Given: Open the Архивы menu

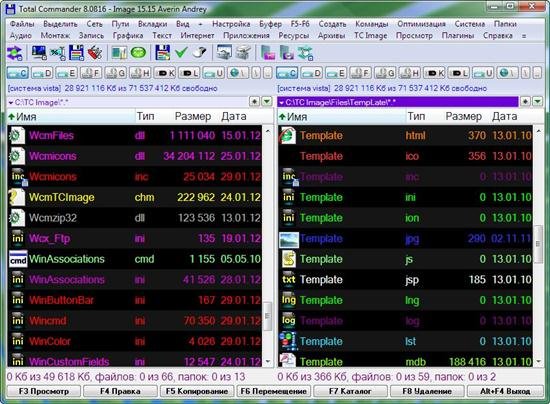Looking at the screenshot, I should pyautogui.click(x=331, y=35).
